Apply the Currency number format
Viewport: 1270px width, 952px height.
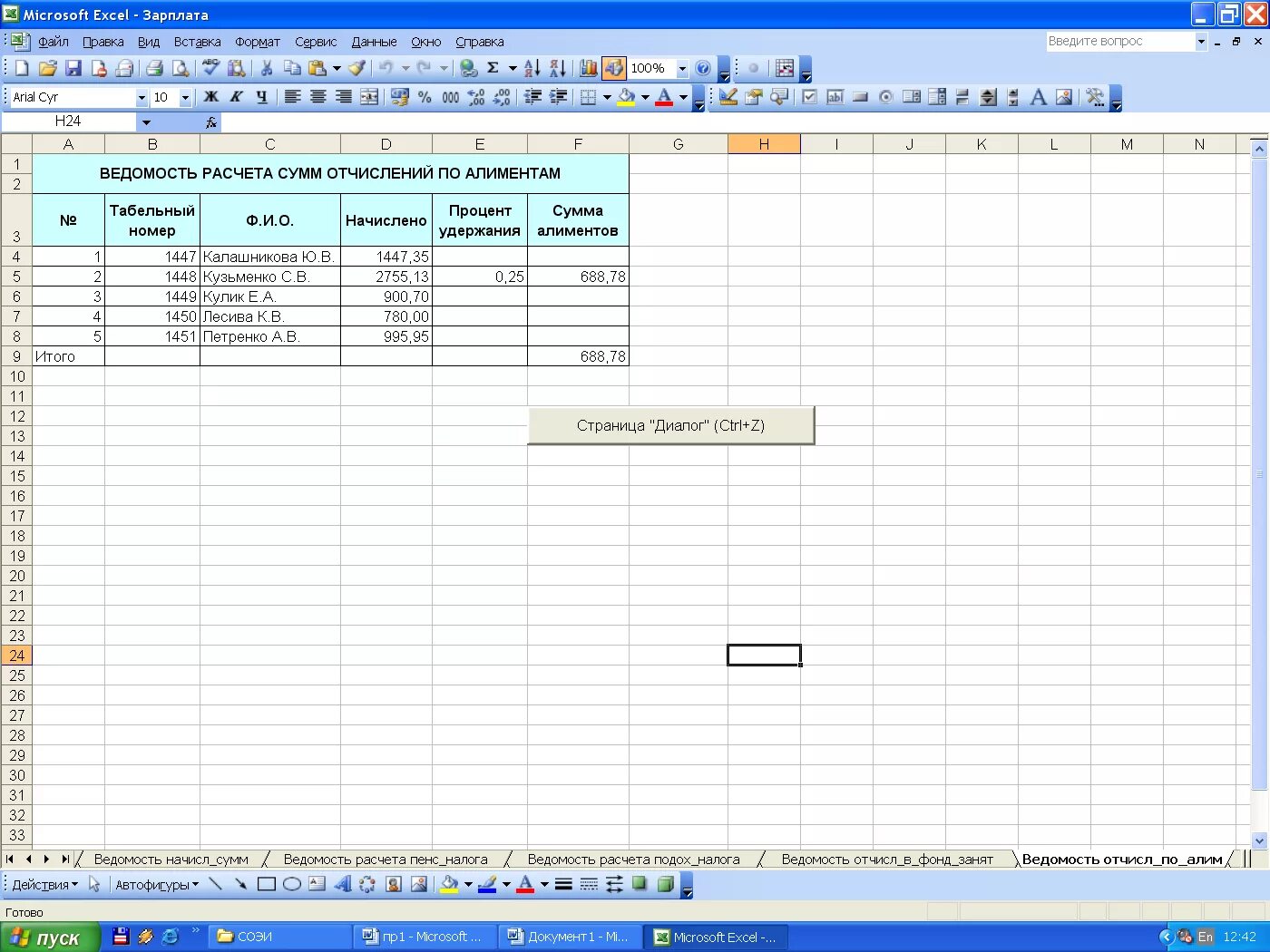[x=400, y=97]
